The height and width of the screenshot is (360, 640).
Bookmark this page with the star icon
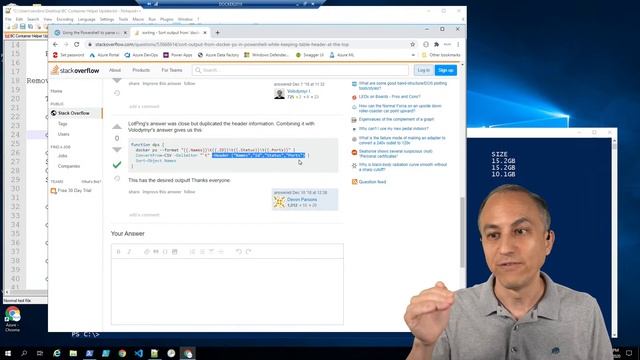coord(413,44)
